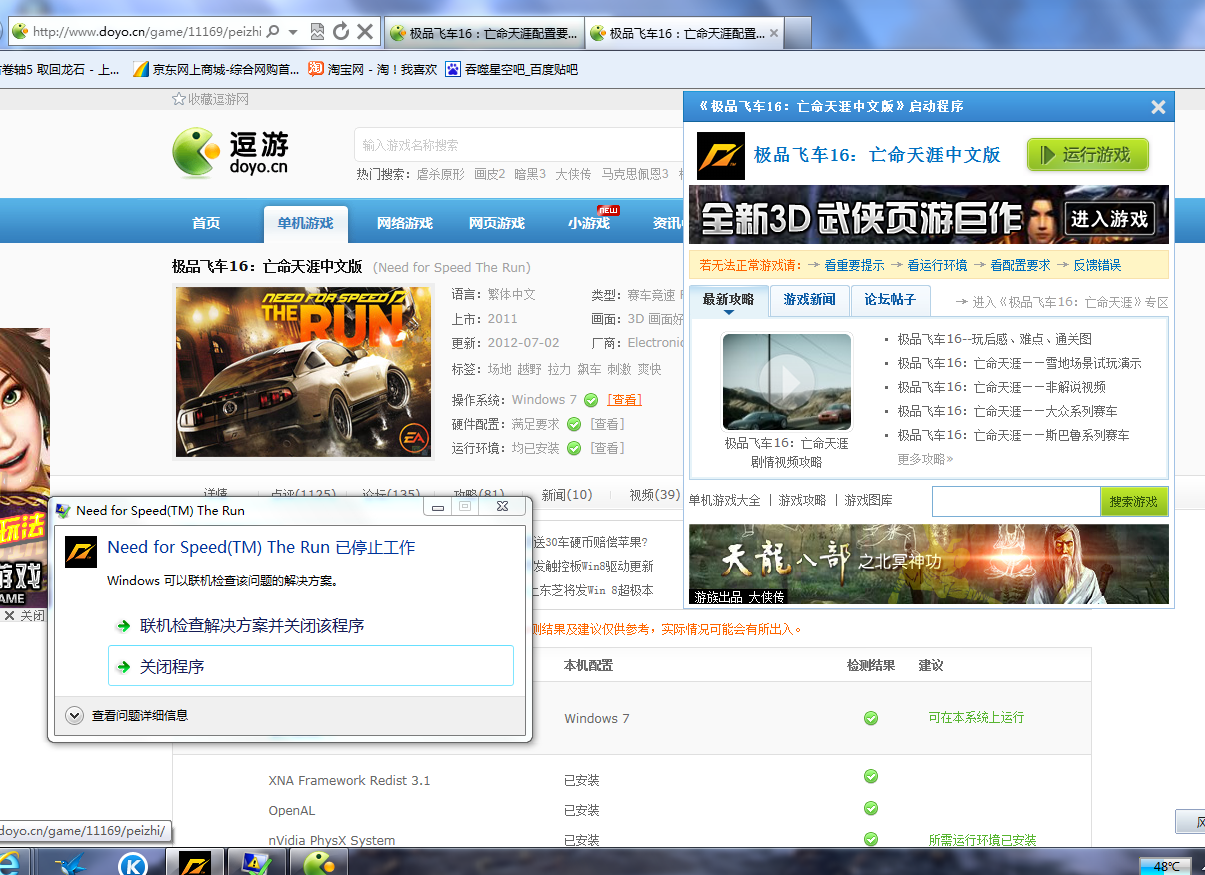Click the green check in XNA Framework row
The image size is (1205, 875).
point(871,776)
